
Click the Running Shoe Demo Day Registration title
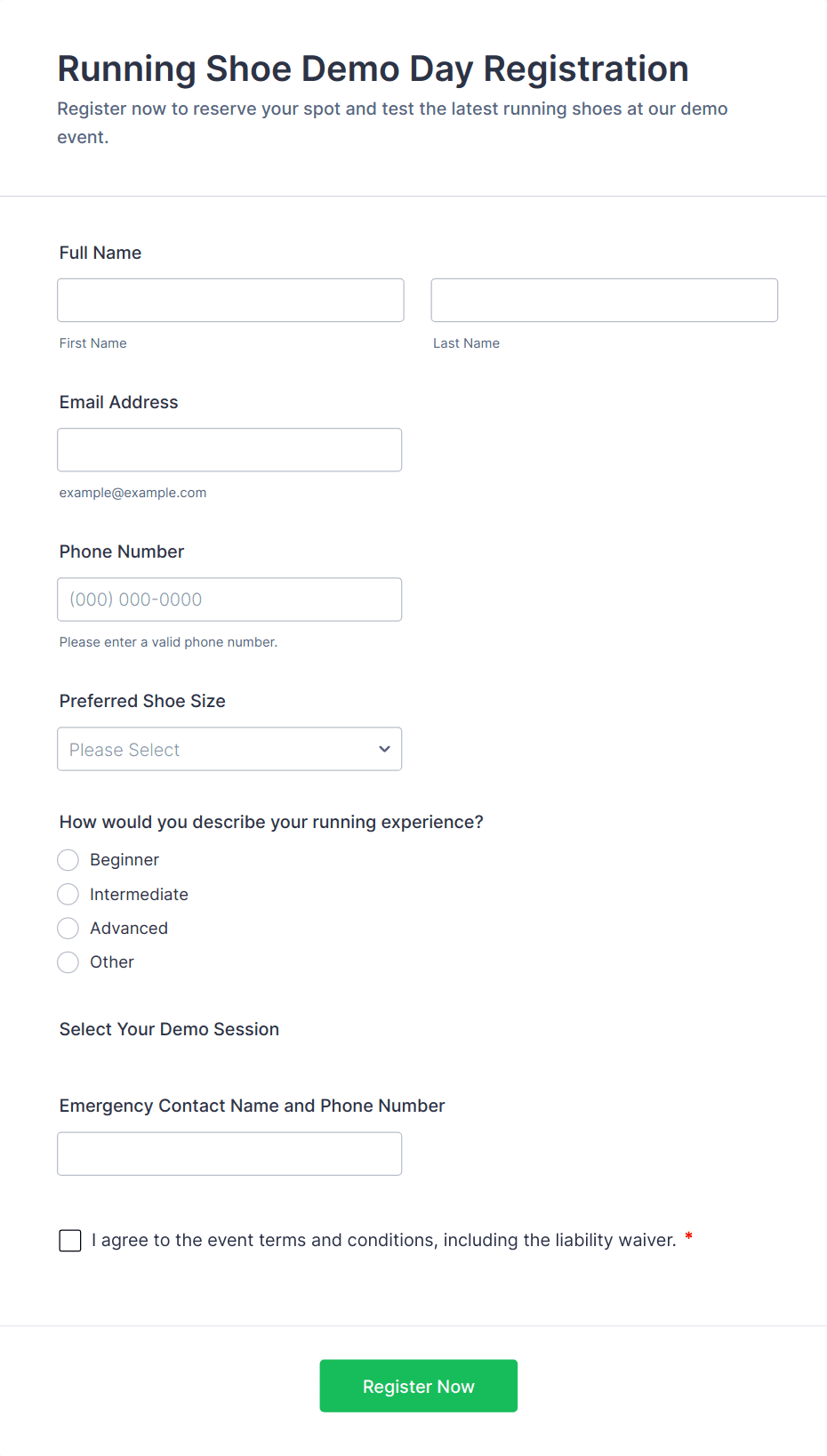point(373,69)
